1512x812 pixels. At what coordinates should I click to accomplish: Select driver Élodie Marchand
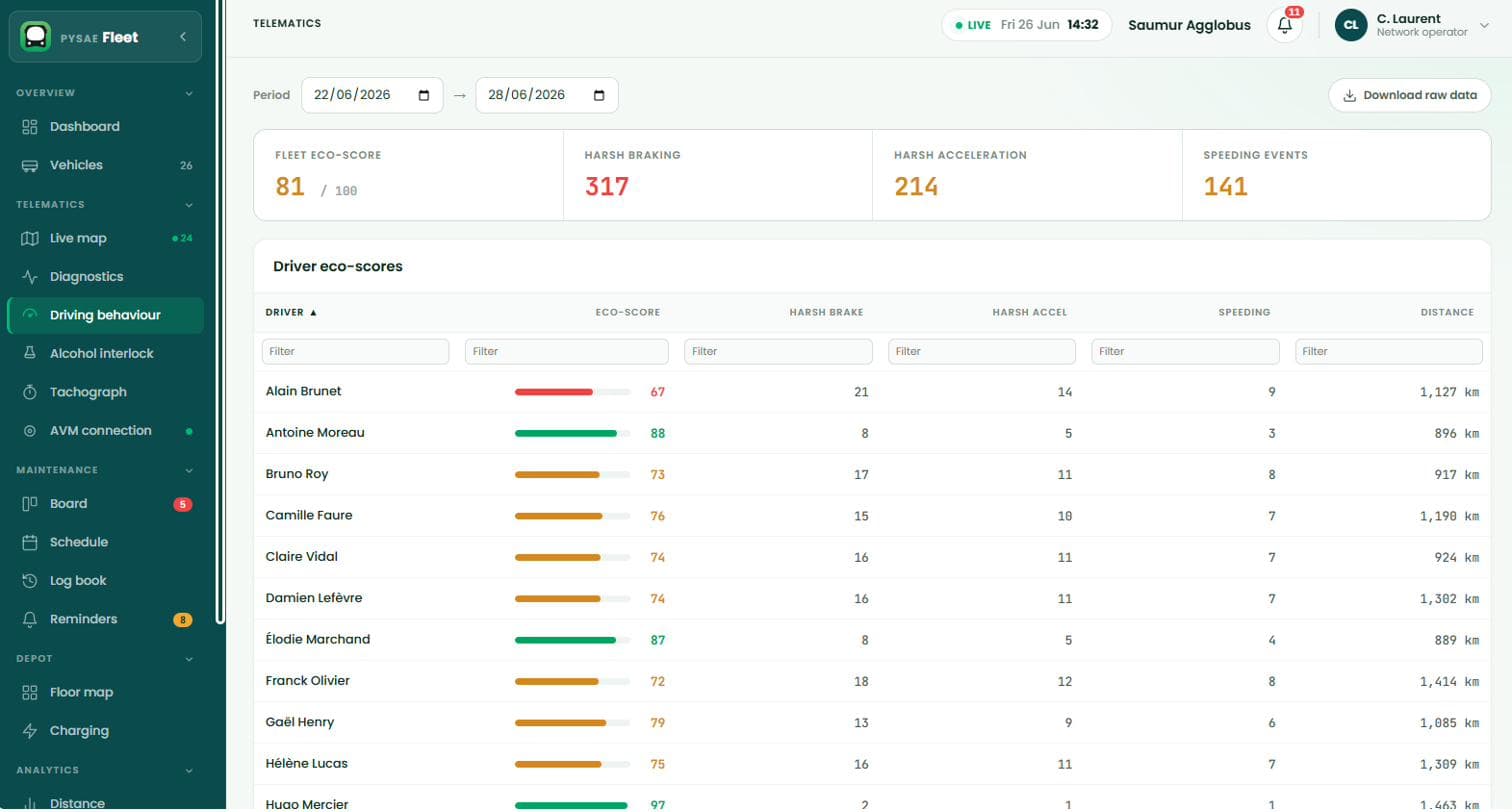click(x=318, y=639)
